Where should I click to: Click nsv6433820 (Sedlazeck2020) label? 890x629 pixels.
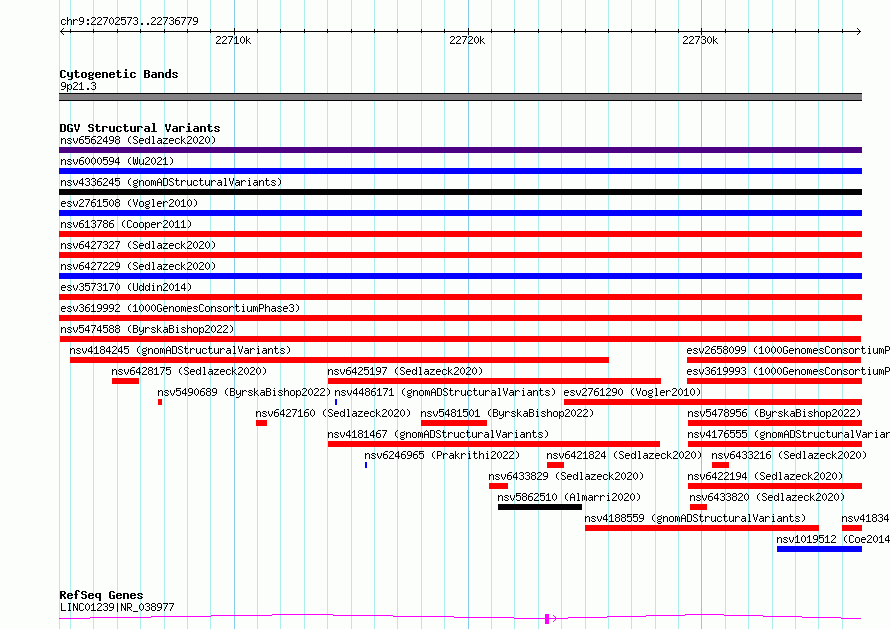coord(767,497)
